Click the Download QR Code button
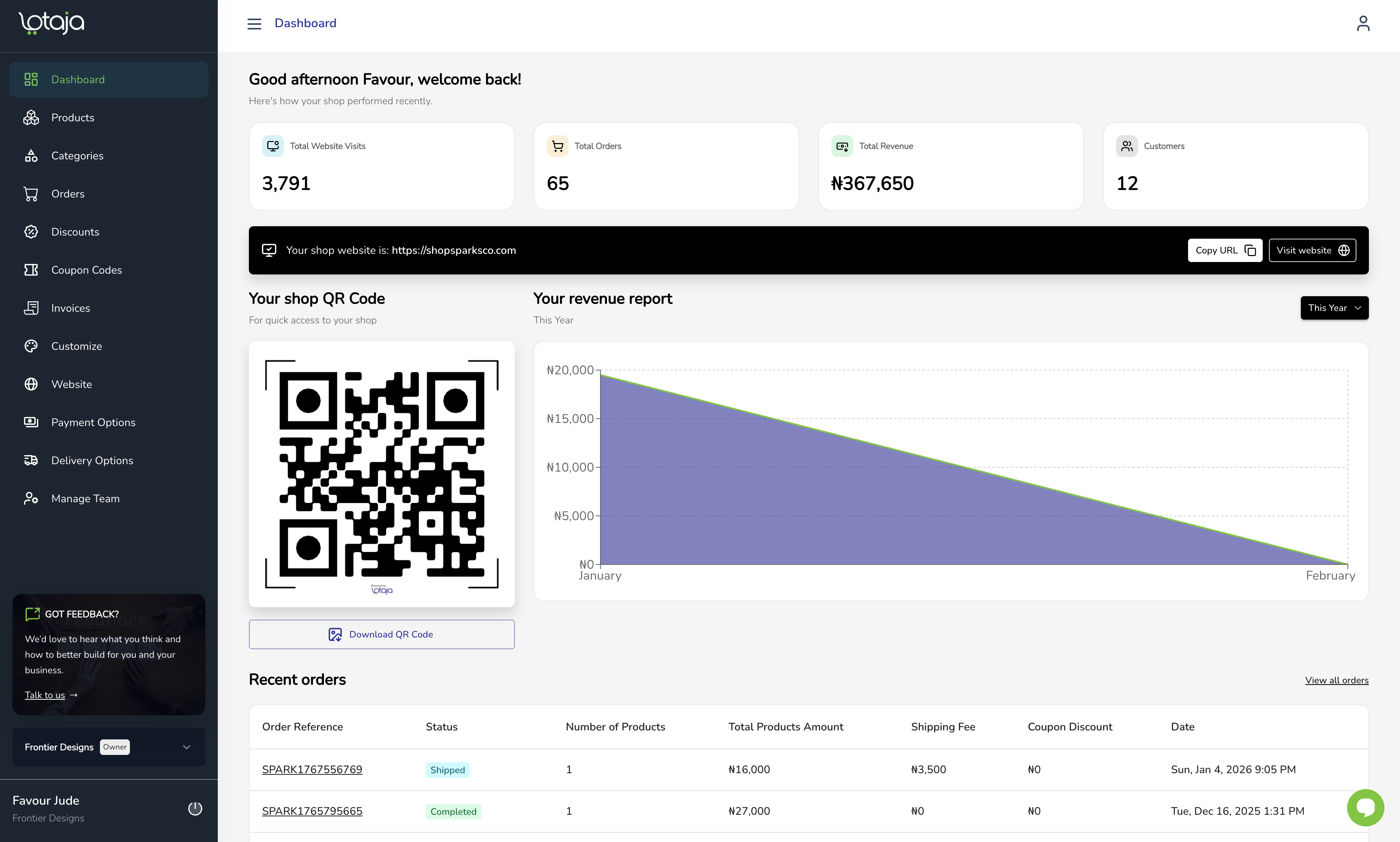The image size is (1400, 842). [381, 634]
